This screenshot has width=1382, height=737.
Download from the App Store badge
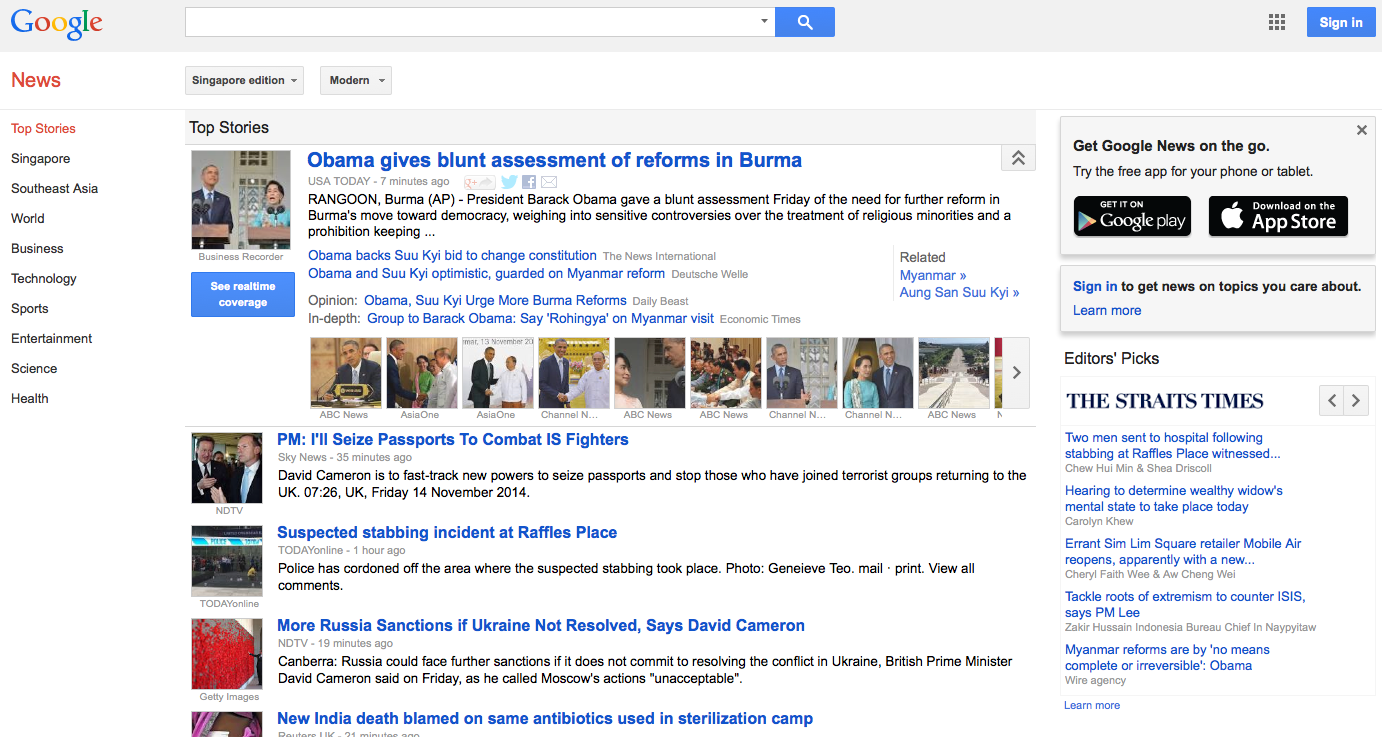1278,216
